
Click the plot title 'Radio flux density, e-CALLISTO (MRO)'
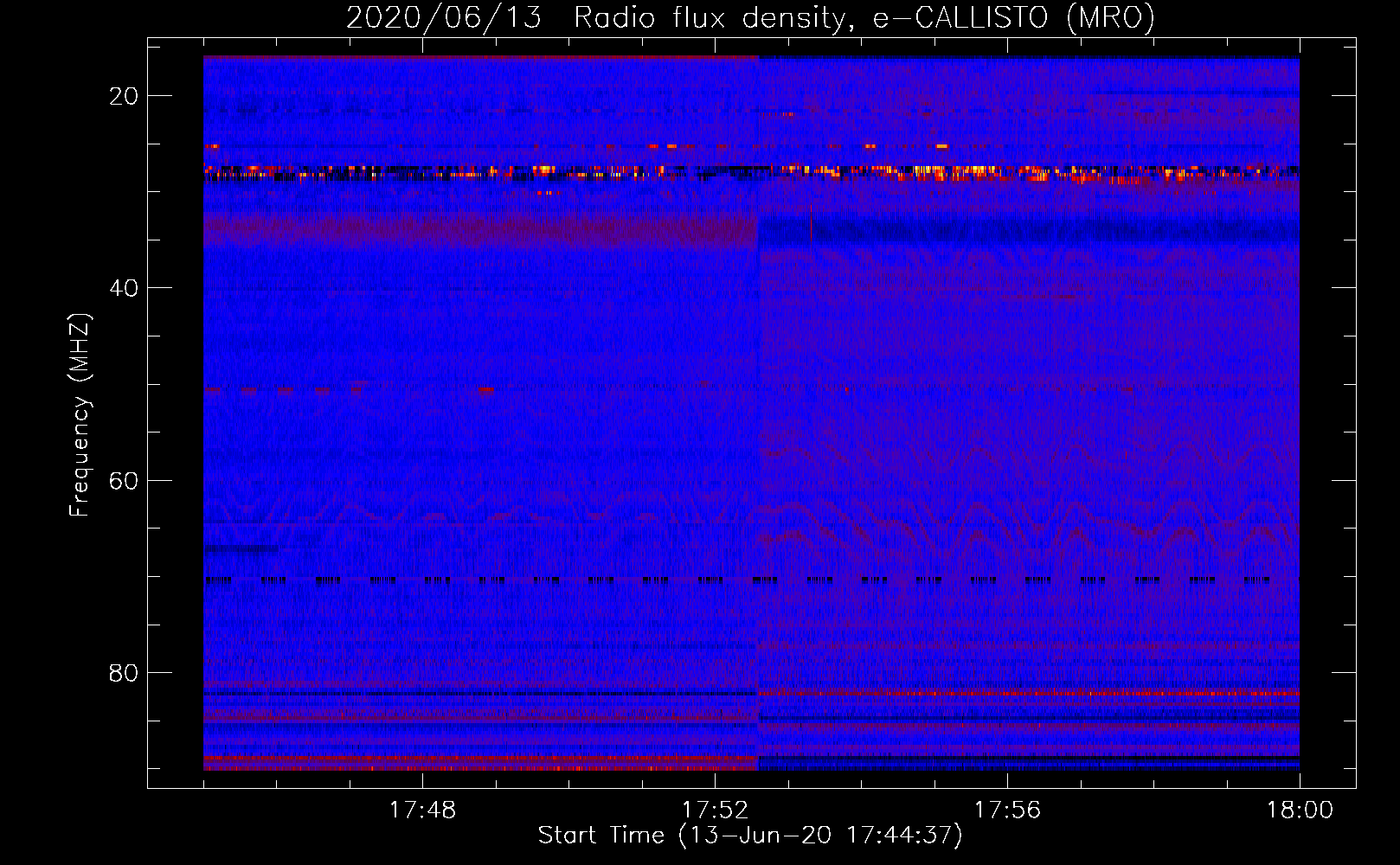click(x=864, y=17)
